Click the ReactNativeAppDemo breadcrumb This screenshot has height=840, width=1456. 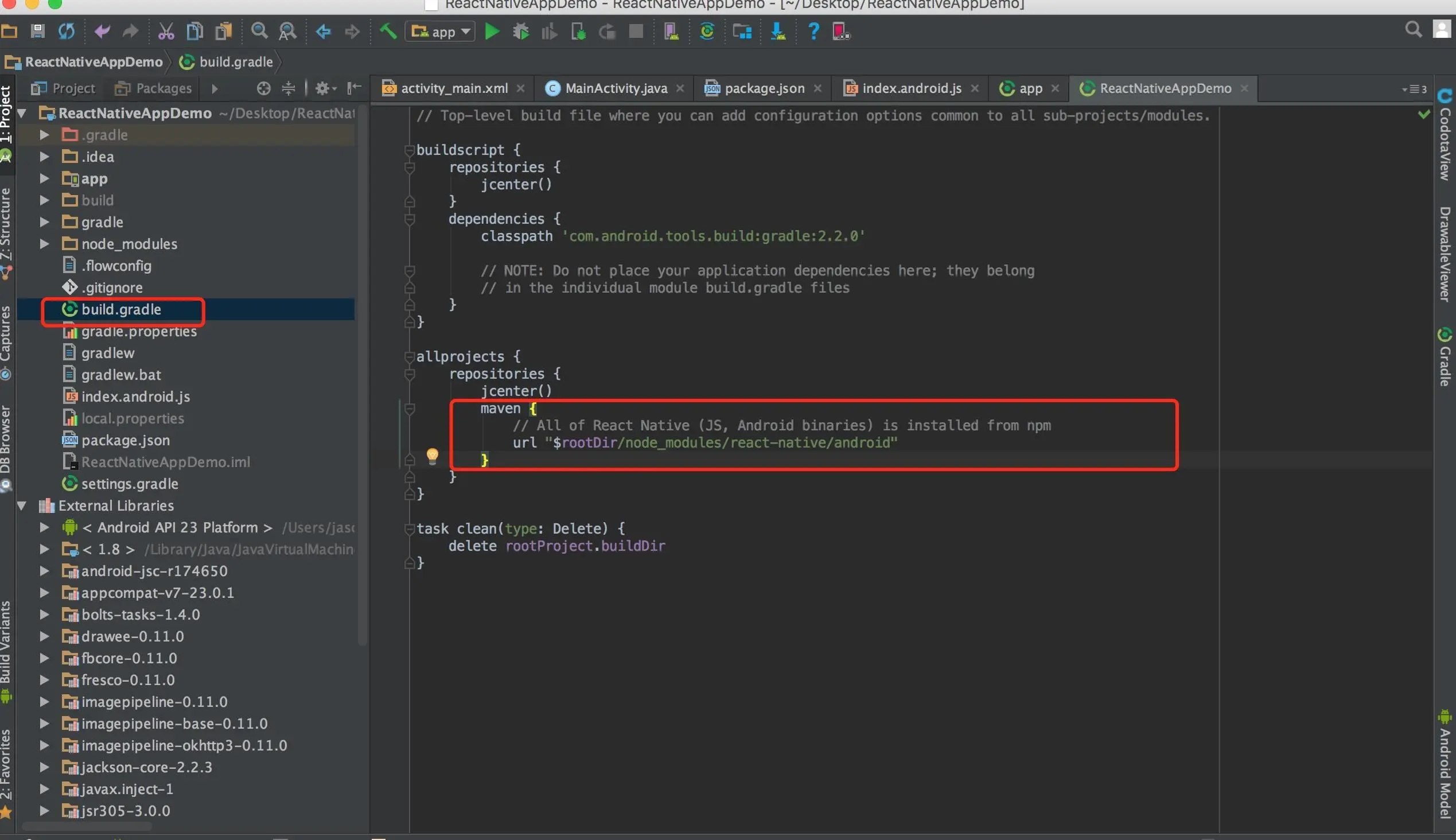tap(93, 62)
